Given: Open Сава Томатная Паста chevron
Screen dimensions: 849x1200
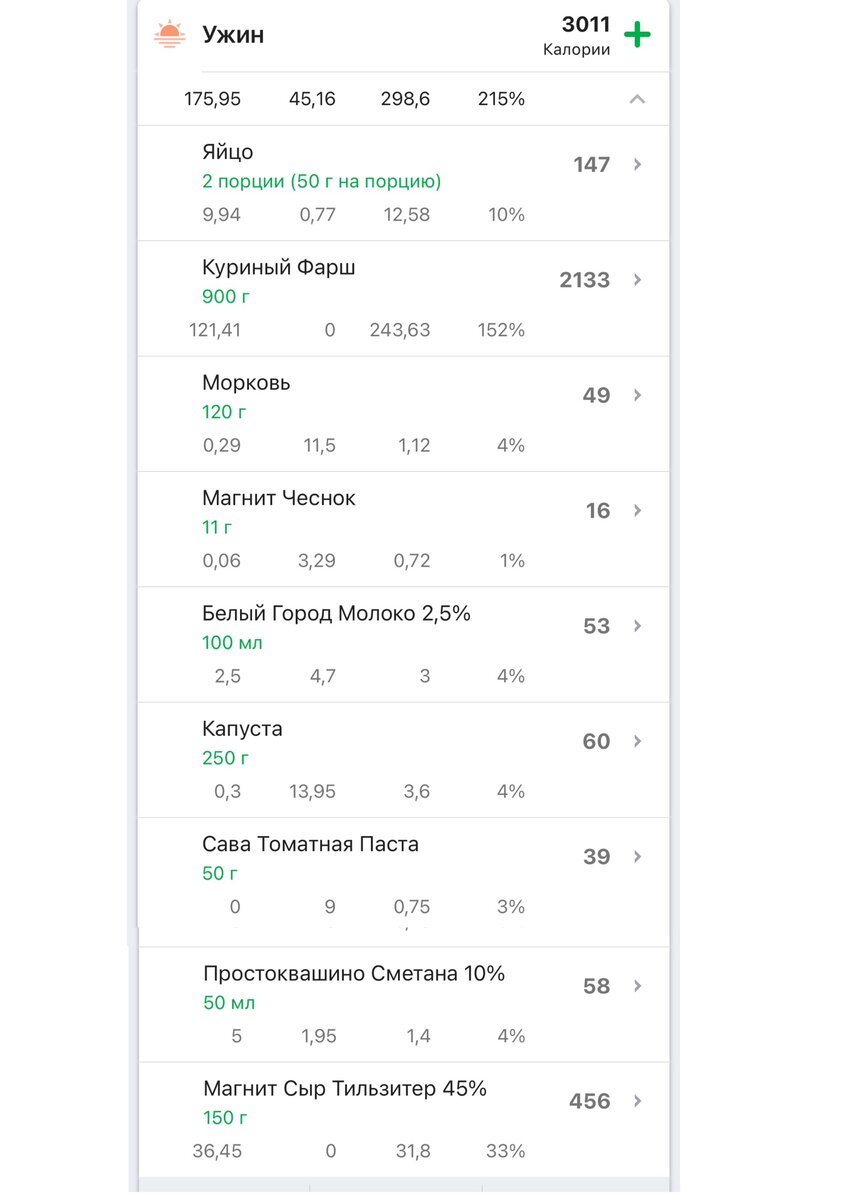Looking at the screenshot, I should tap(638, 857).
